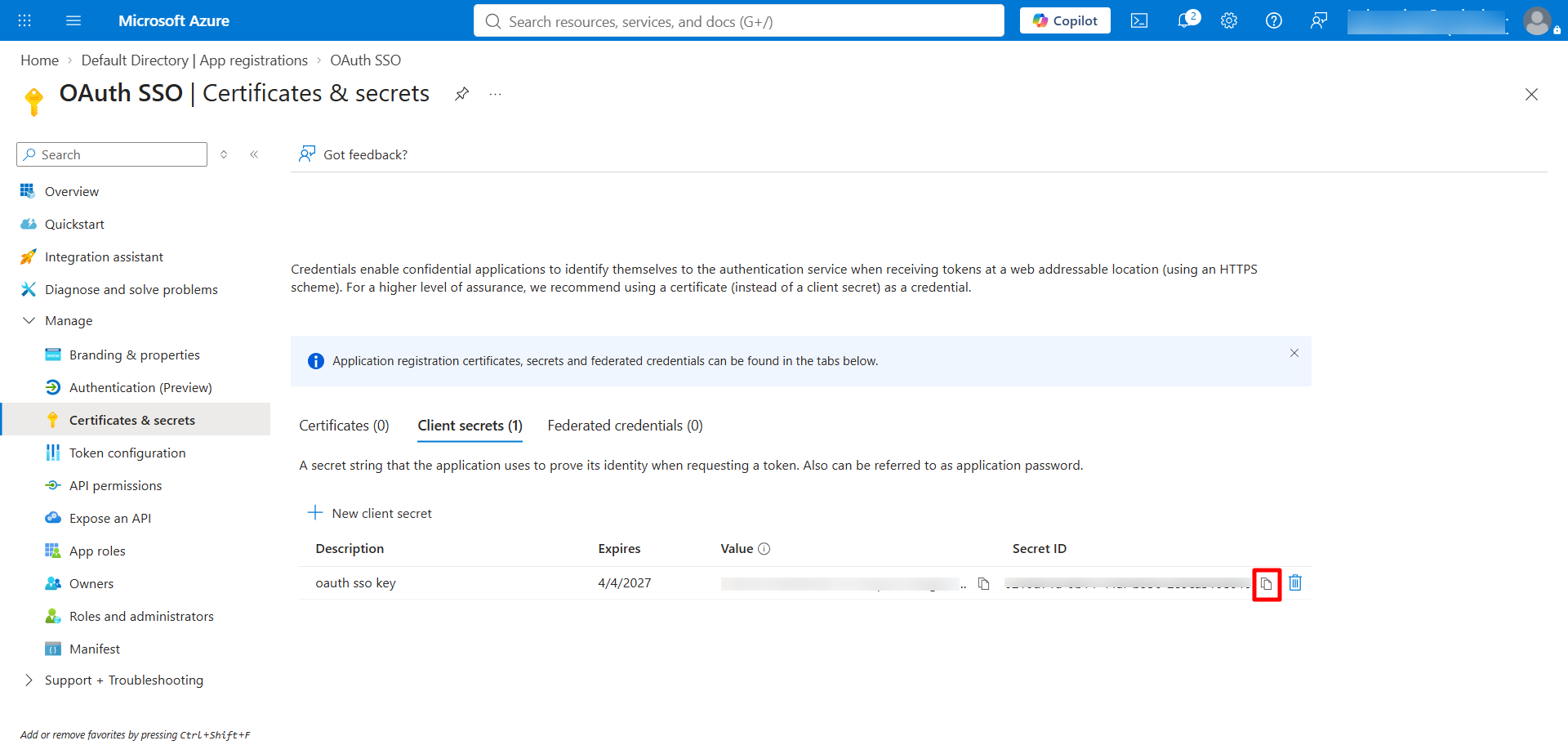Select the Client secrets (1) tab

(x=470, y=426)
